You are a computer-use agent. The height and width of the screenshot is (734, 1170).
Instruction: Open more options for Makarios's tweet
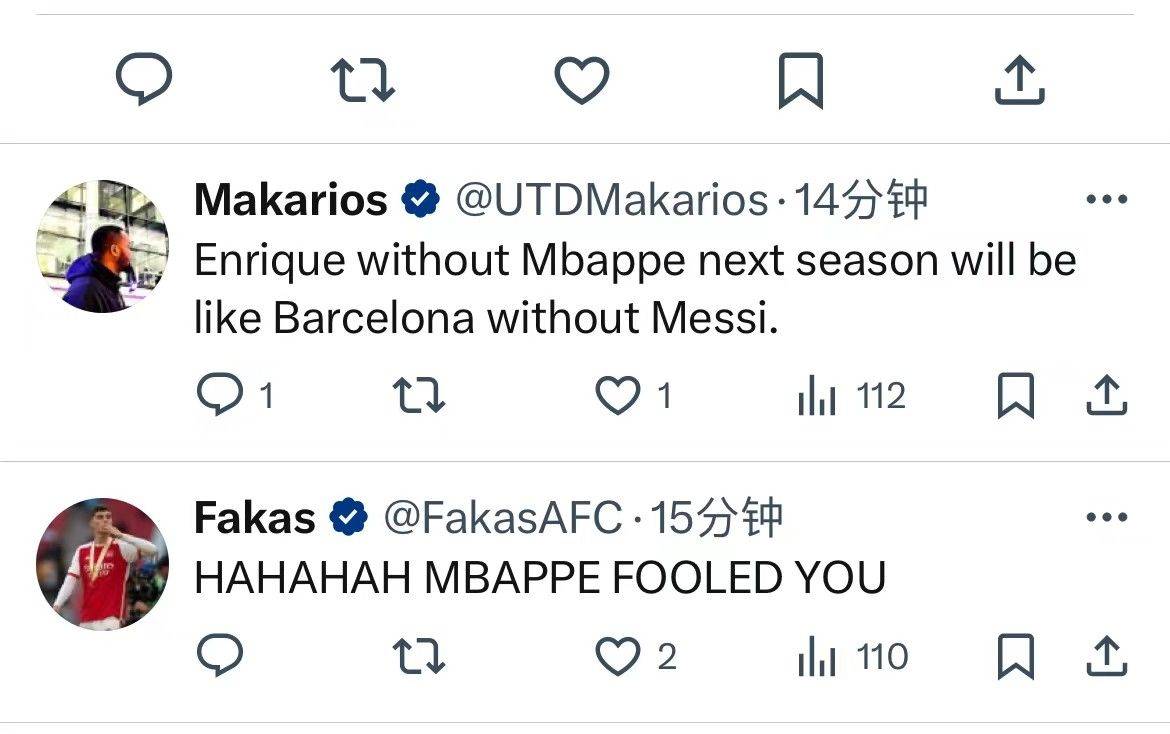point(1106,200)
